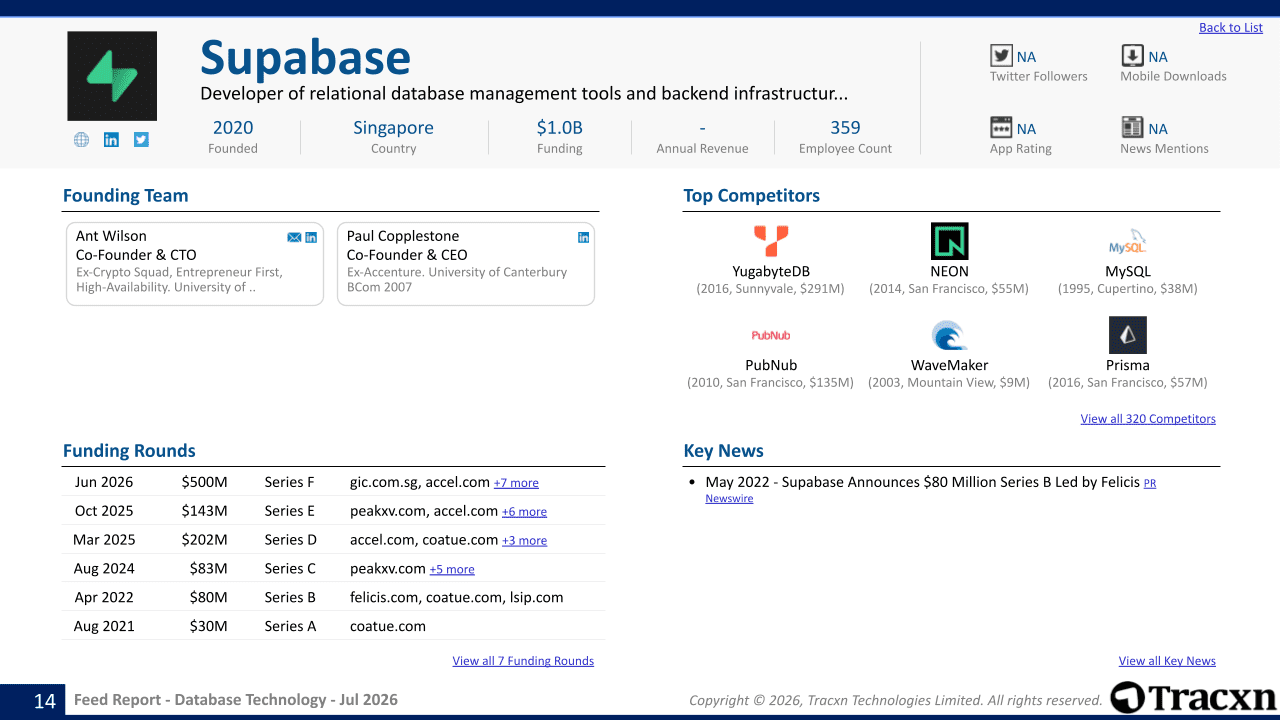This screenshot has width=1280, height=720.
Task: Select the MySQL competitor logo
Action: (x=1128, y=243)
